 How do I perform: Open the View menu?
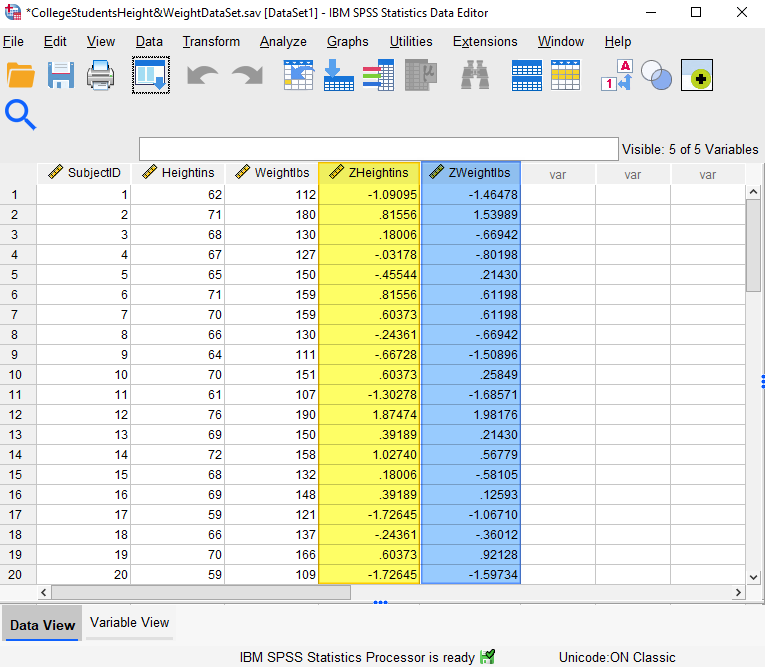pyautogui.click(x=101, y=42)
